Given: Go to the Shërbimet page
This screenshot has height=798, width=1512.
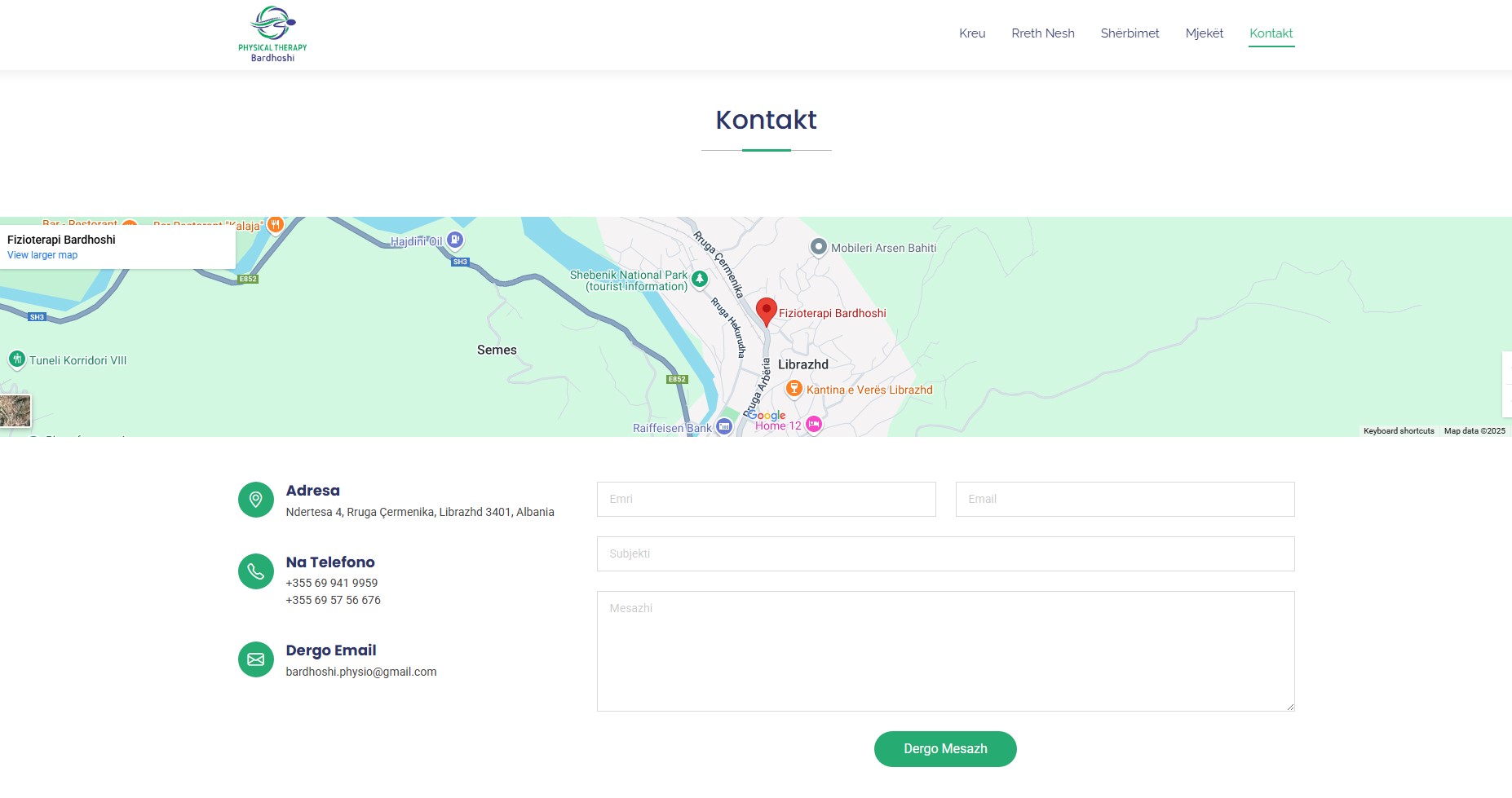Looking at the screenshot, I should point(1130,33).
